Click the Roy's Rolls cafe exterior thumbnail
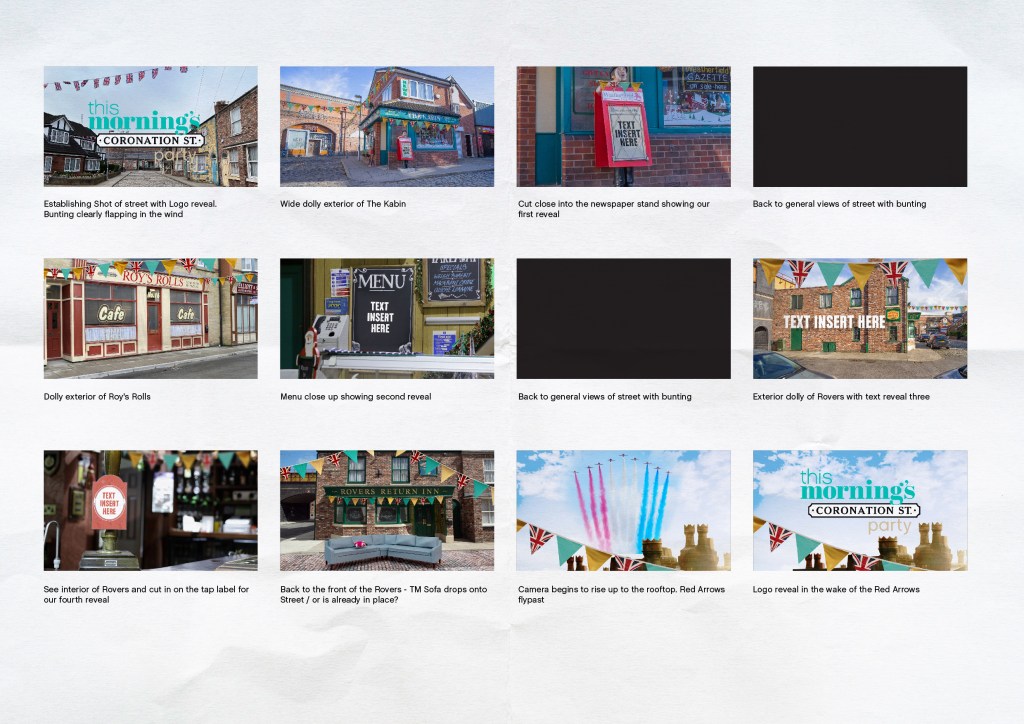Viewport: 1024px width, 724px height. point(150,318)
